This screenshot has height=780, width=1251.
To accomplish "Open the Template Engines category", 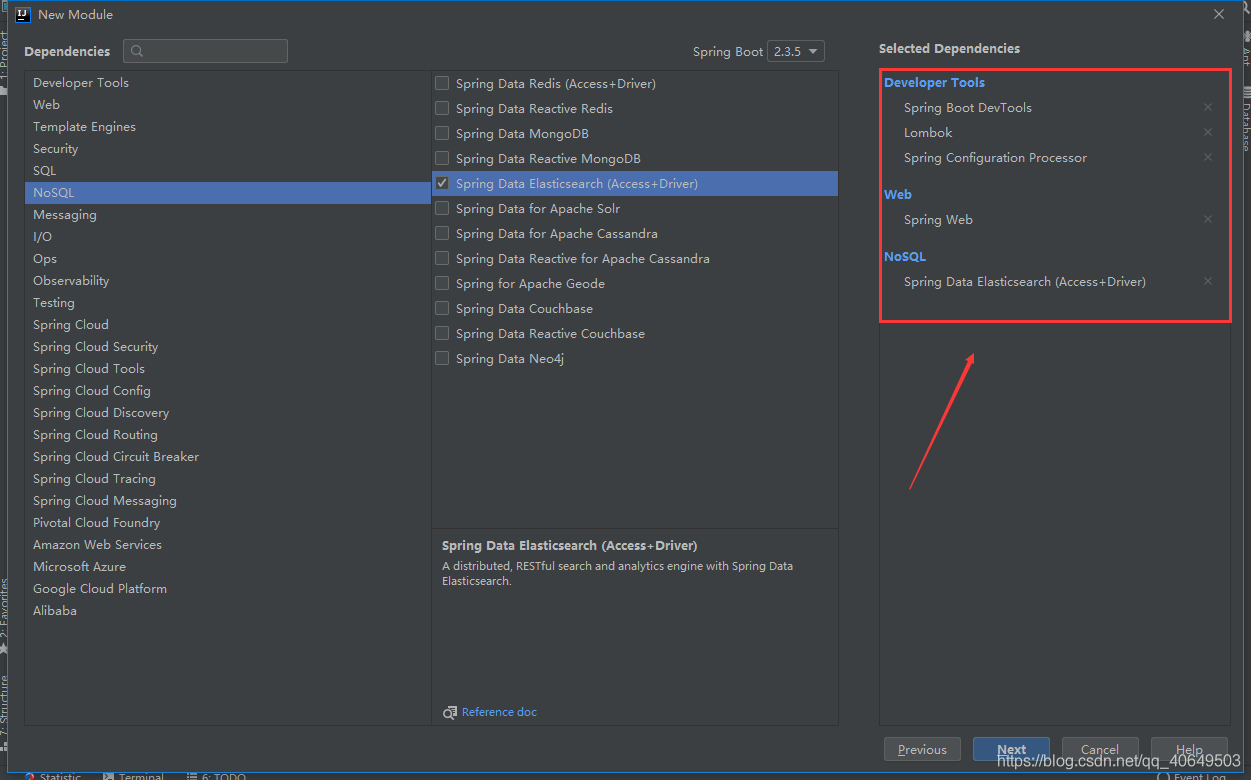I will 228,126.
